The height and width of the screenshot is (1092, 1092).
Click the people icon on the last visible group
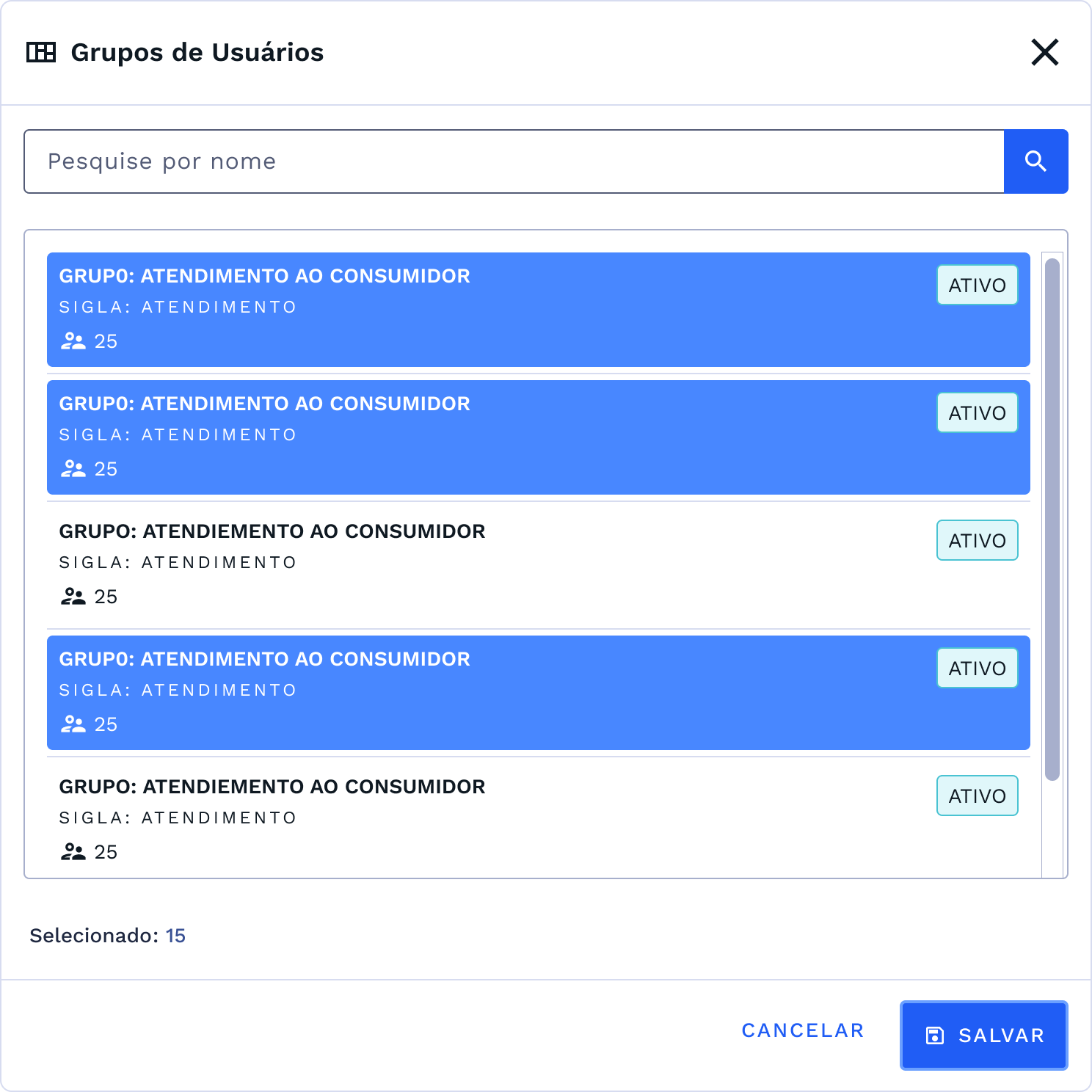click(x=72, y=851)
